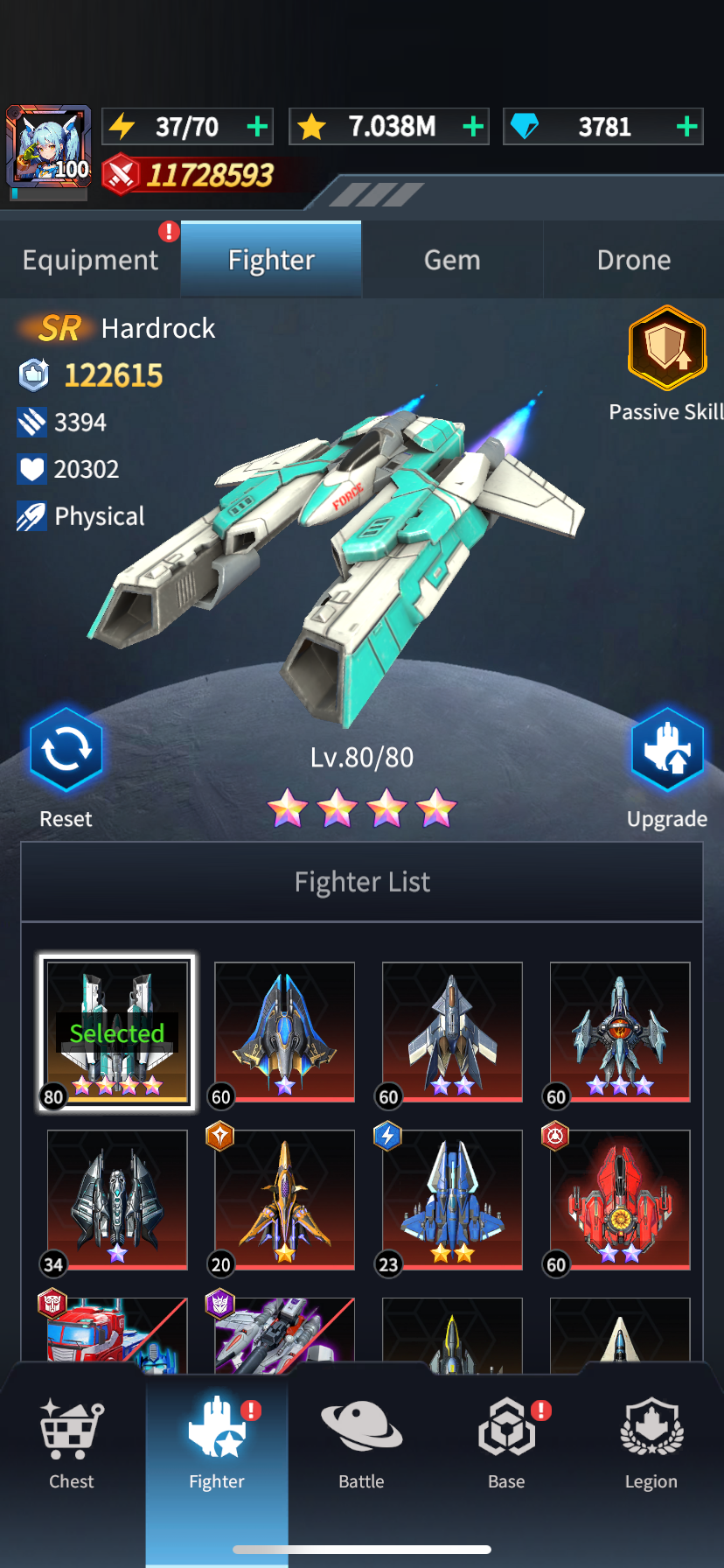The image size is (724, 1568).
Task: Select the Optimus Prime truck fighter thumbnail
Action: [x=117, y=1330]
